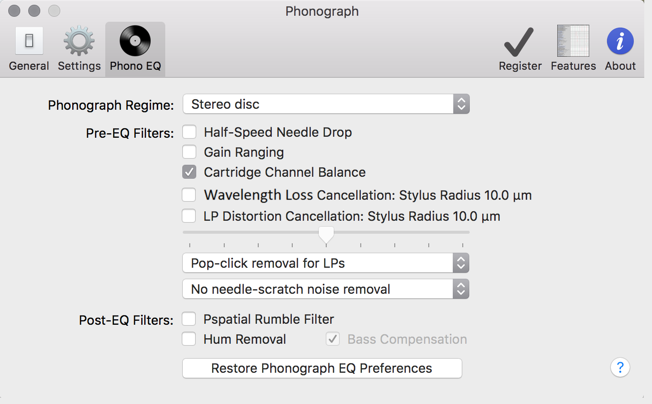The height and width of the screenshot is (404, 652).
Task: Turn on Pspatial Rumble Filter
Action: [189, 319]
